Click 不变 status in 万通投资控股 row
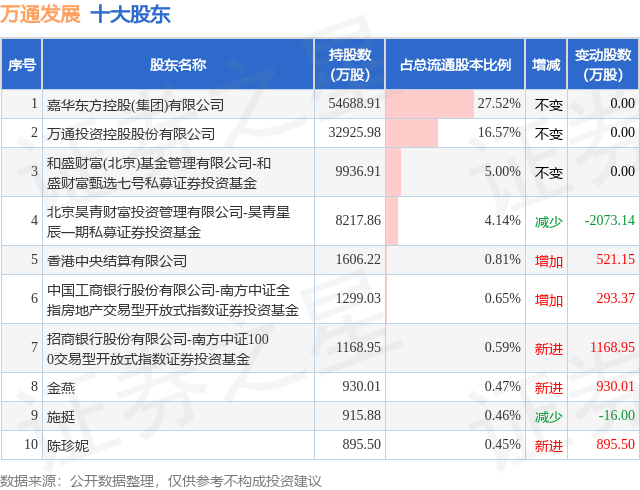 point(549,134)
